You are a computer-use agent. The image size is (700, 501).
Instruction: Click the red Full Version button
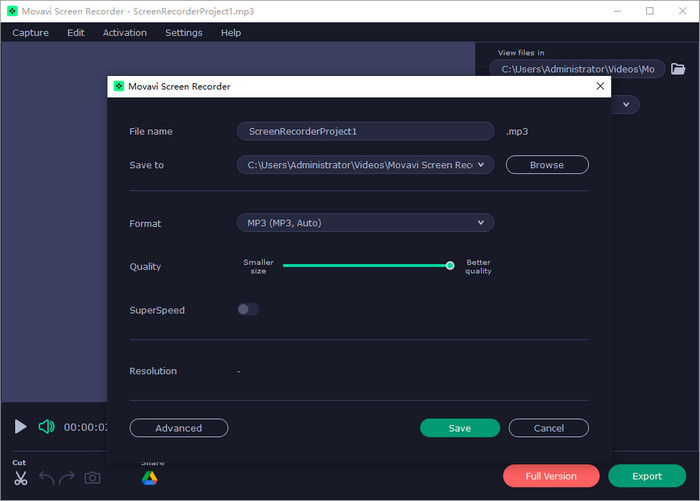click(x=551, y=476)
